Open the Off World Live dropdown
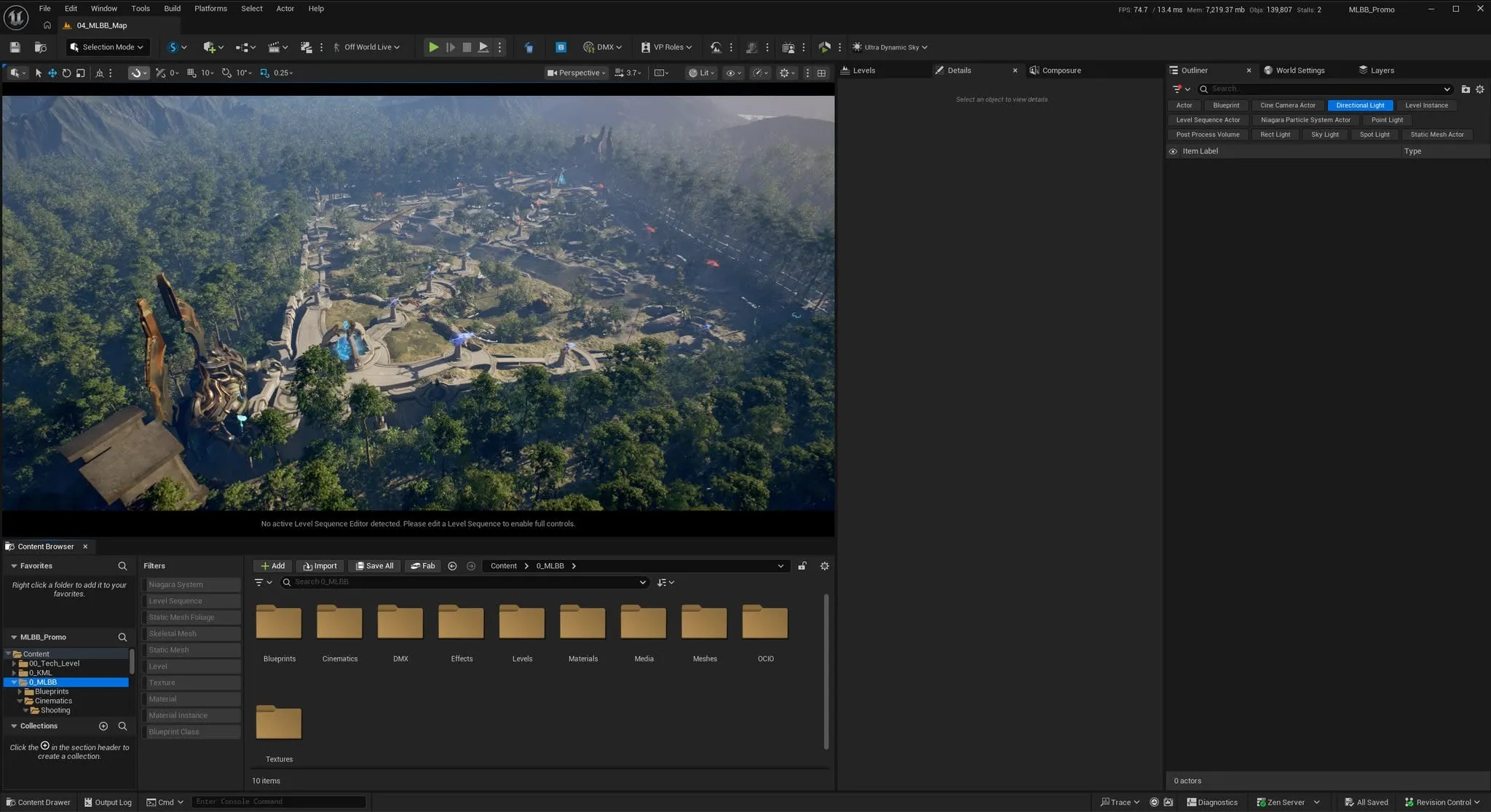This screenshot has height=812, width=1491. pos(367,47)
